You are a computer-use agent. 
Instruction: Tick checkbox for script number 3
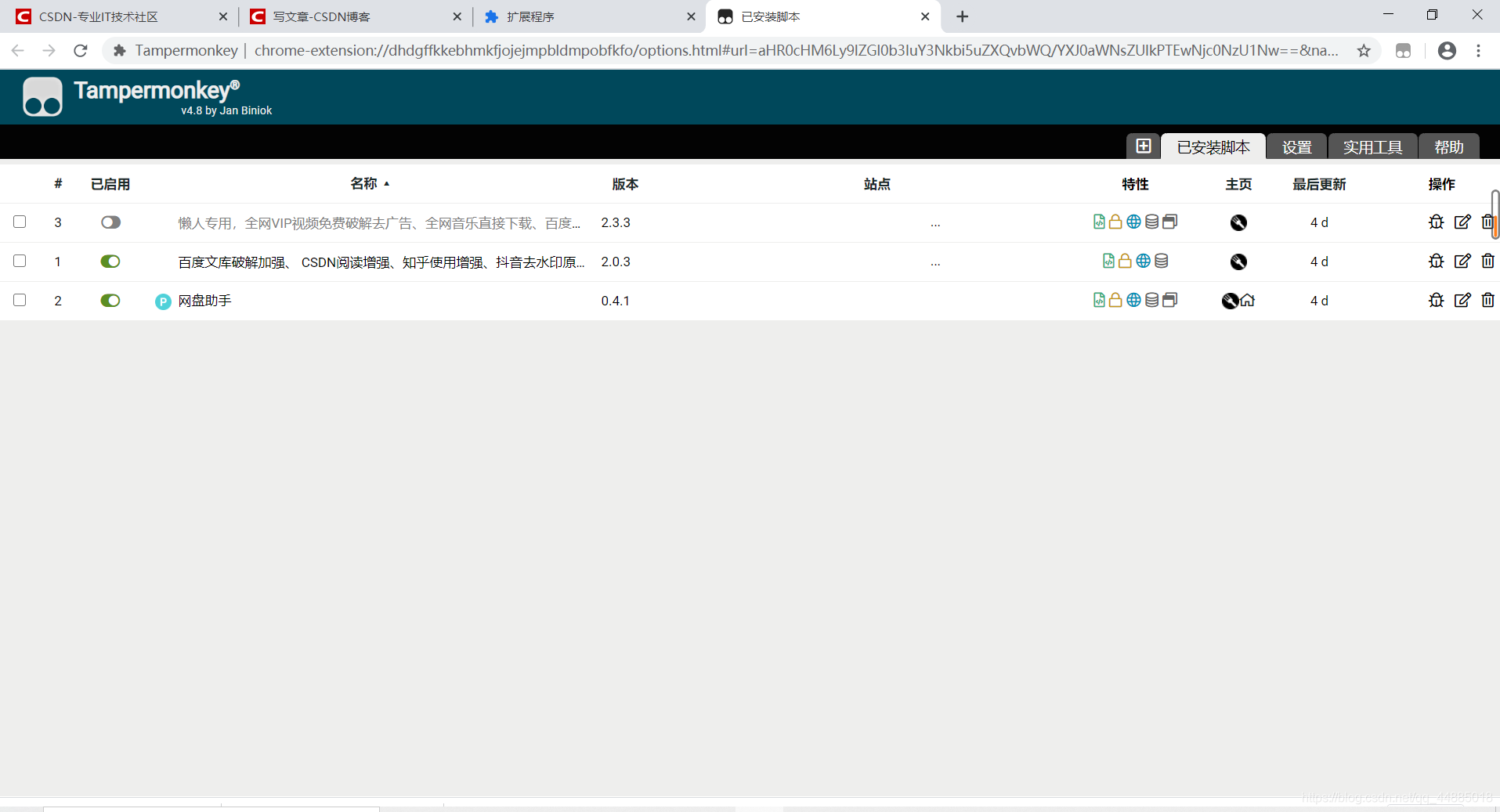(20, 222)
